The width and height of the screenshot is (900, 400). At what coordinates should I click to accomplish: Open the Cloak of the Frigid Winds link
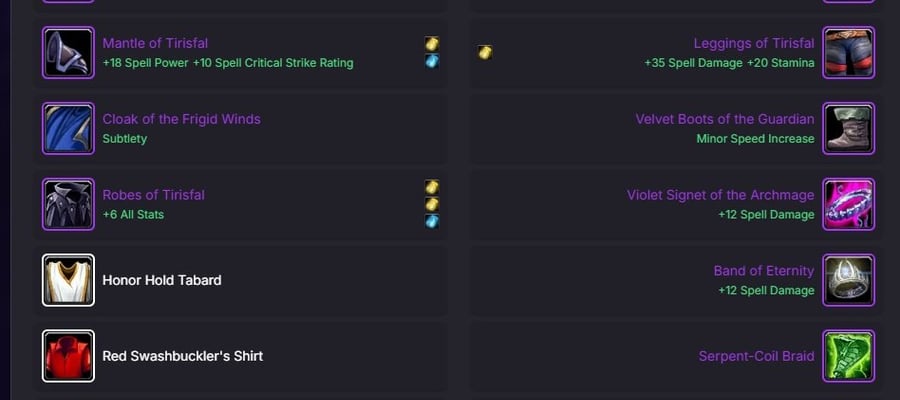181,119
